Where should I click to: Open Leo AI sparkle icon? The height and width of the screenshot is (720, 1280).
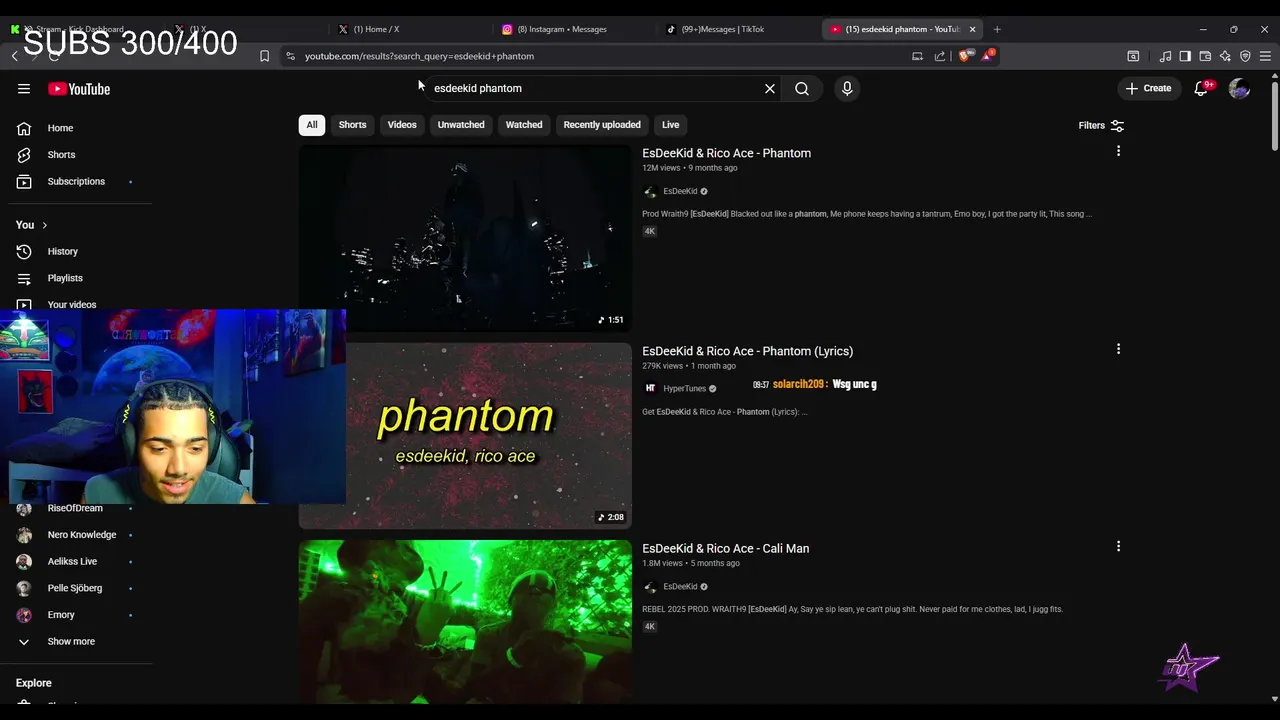[x=1225, y=56]
